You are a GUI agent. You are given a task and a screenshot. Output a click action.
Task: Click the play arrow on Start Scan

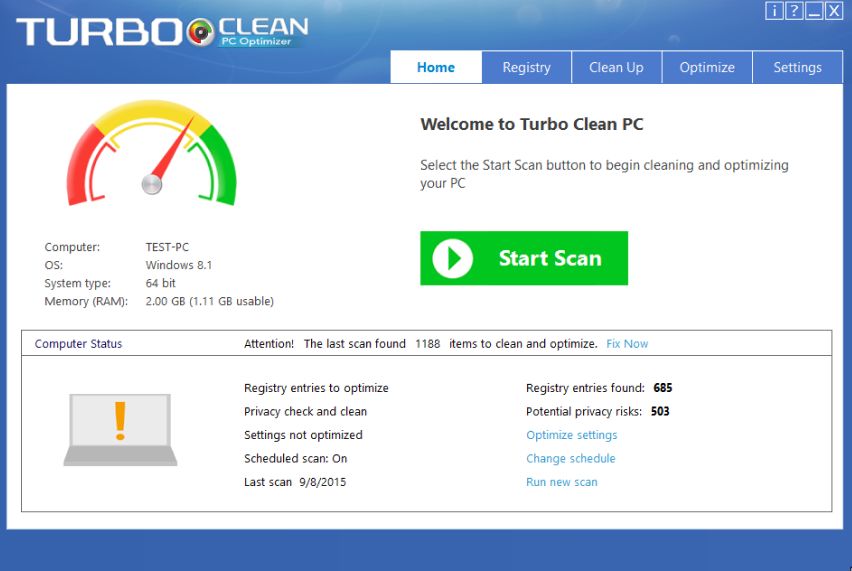coord(452,259)
